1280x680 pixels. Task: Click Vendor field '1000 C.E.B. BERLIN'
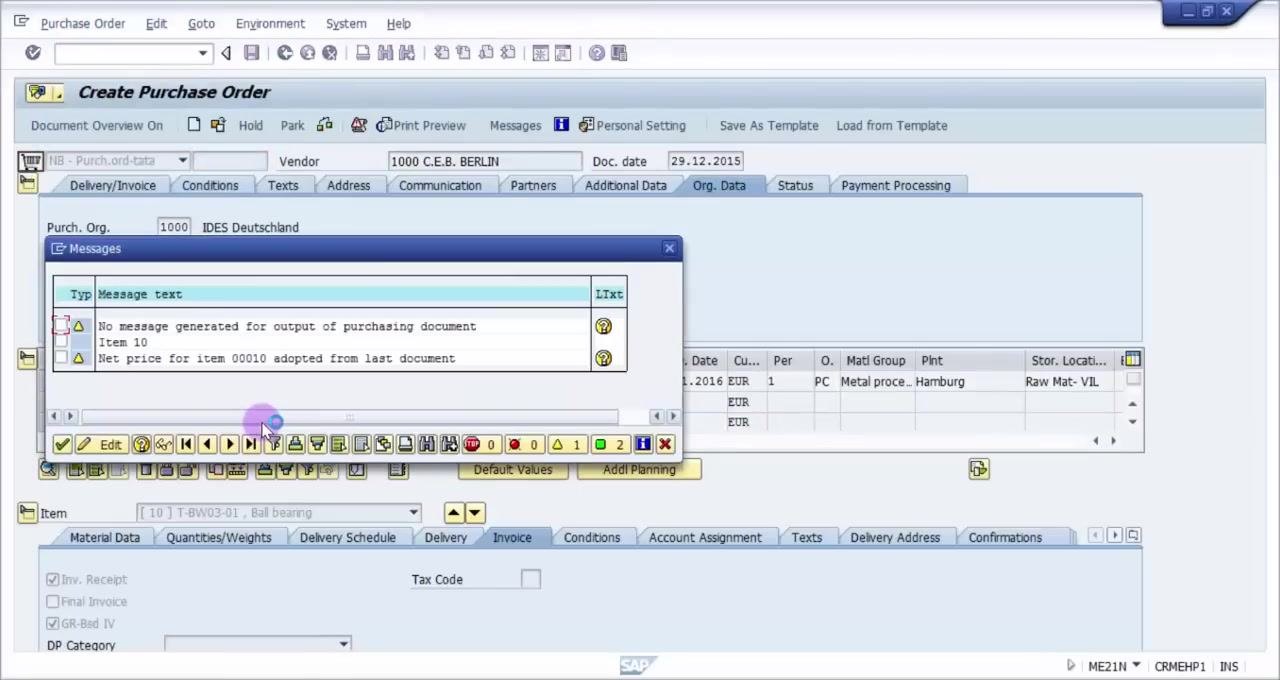point(485,161)
